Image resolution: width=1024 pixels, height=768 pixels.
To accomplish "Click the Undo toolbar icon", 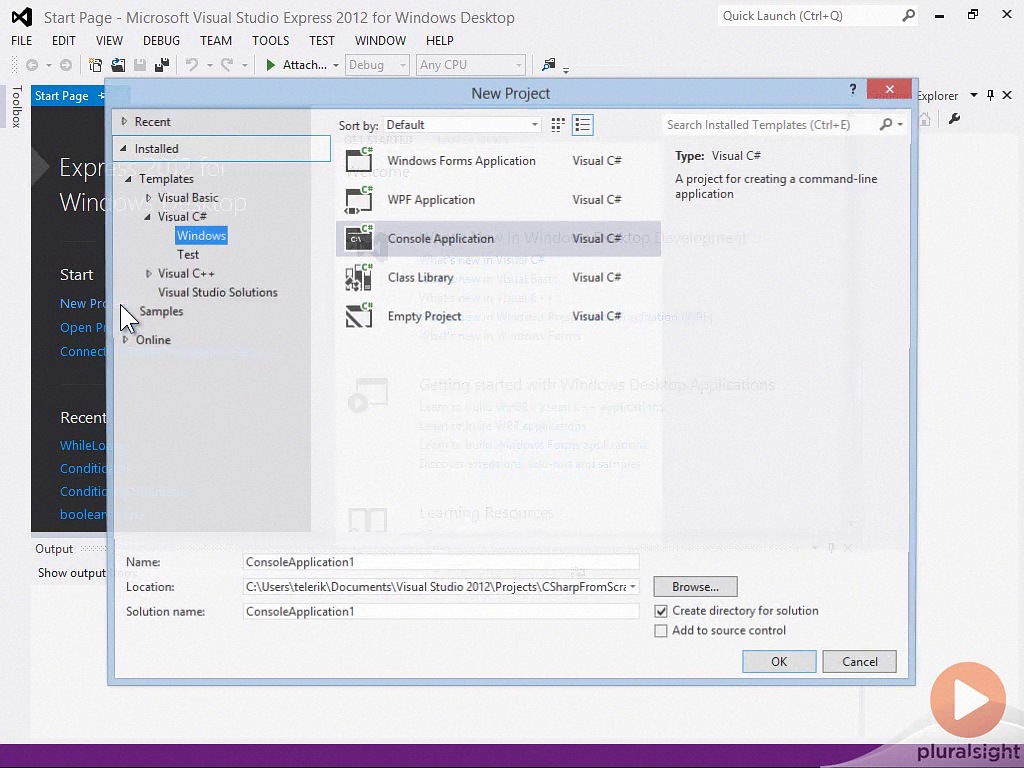I will [191, 65].
